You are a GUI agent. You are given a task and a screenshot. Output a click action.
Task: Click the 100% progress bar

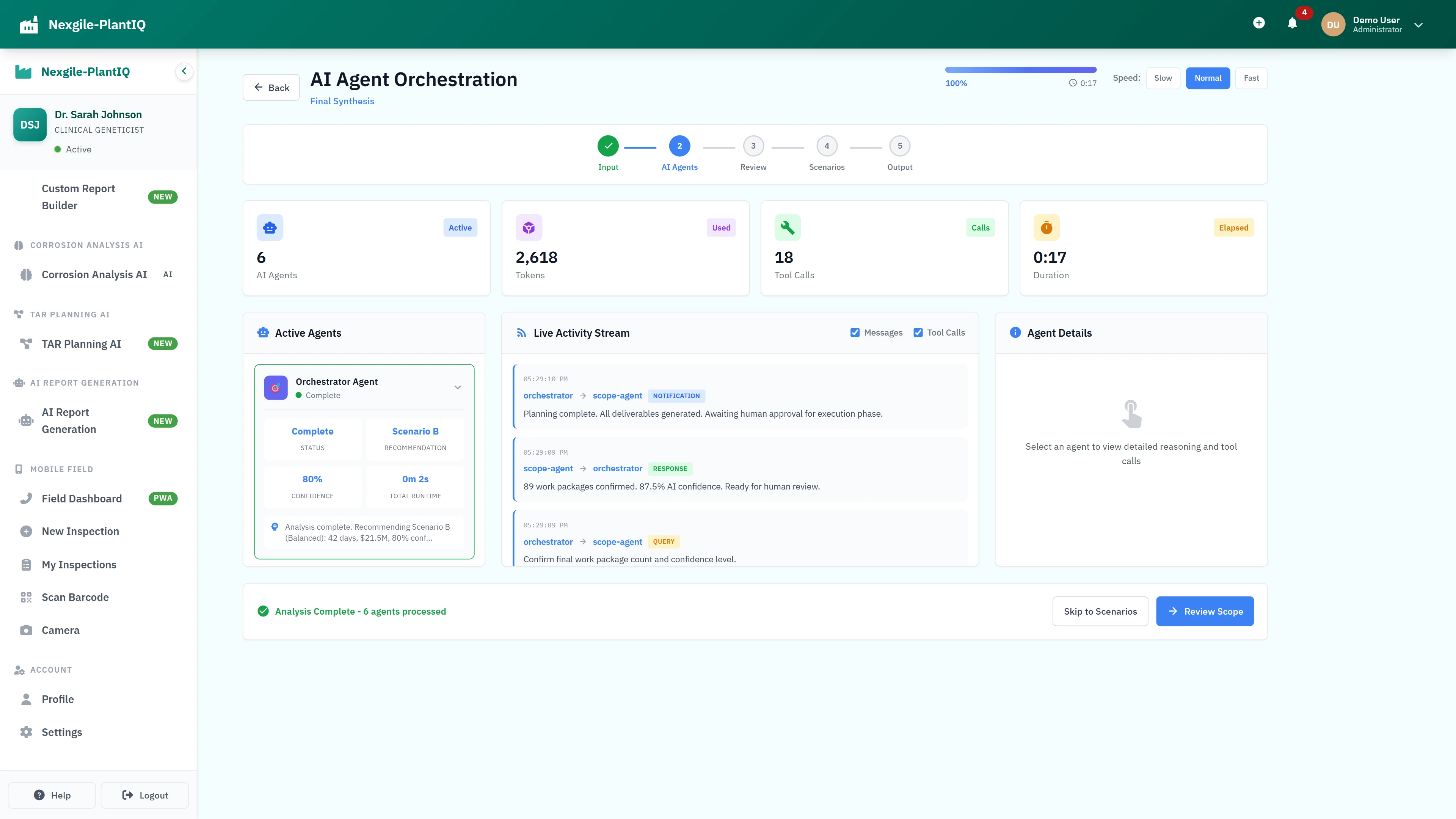1020,69
